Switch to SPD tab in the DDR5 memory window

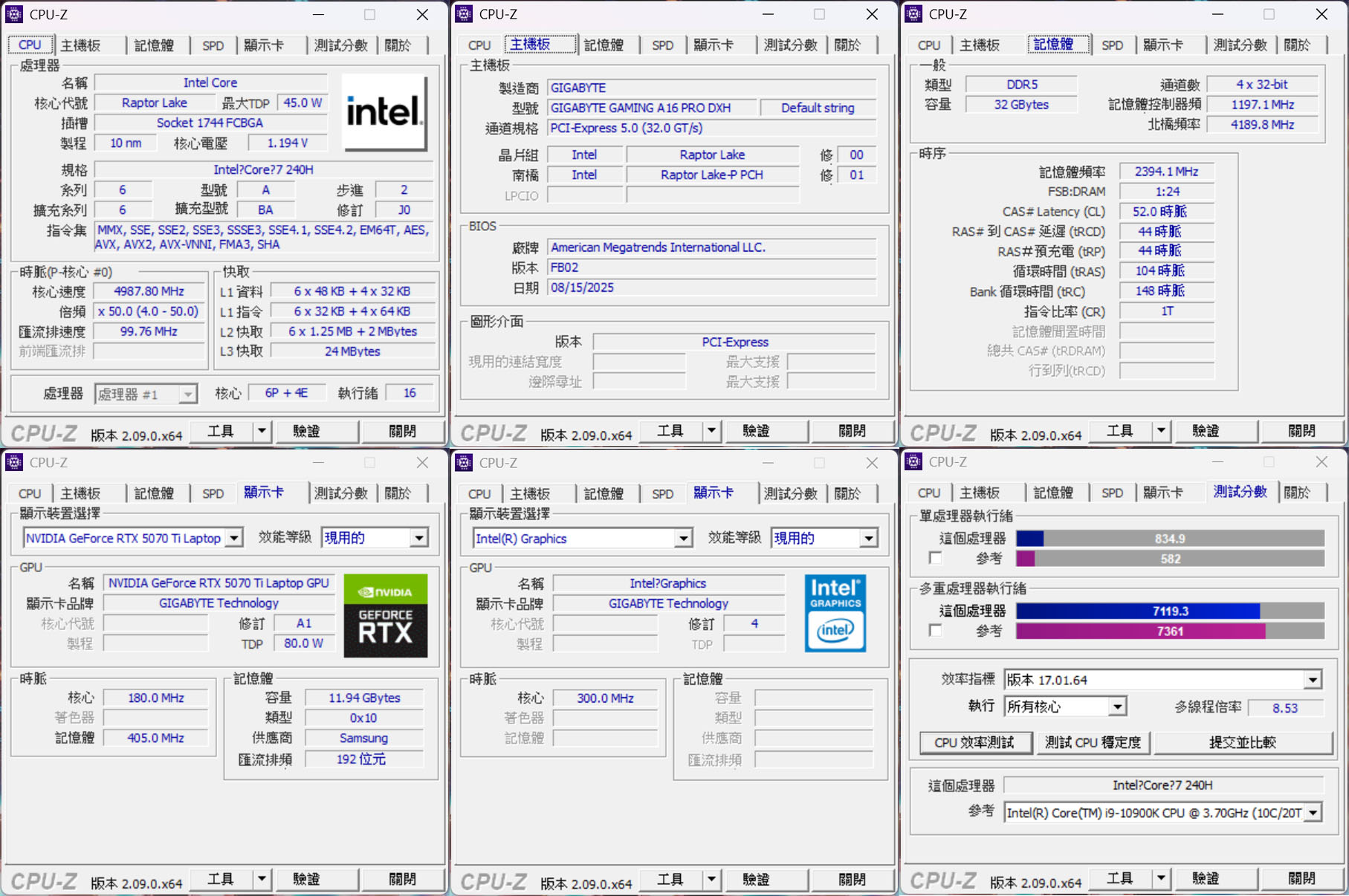point(1112,45)
